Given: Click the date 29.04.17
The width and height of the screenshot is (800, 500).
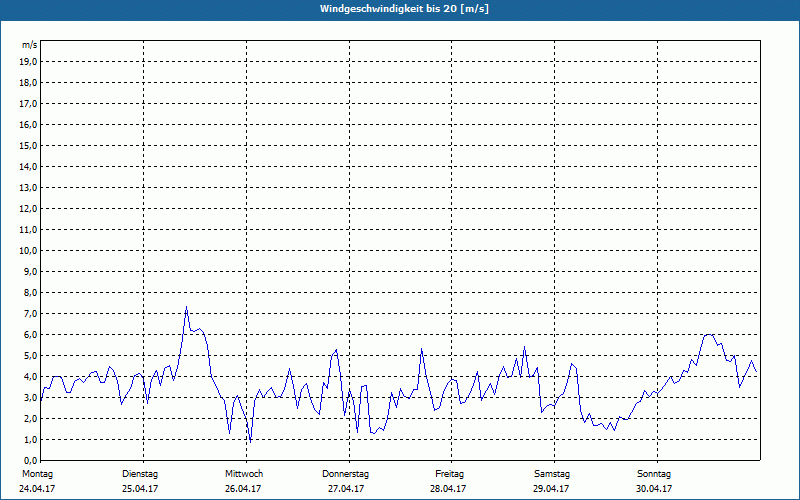Looking at the screenshot, I should coord(551,489).
